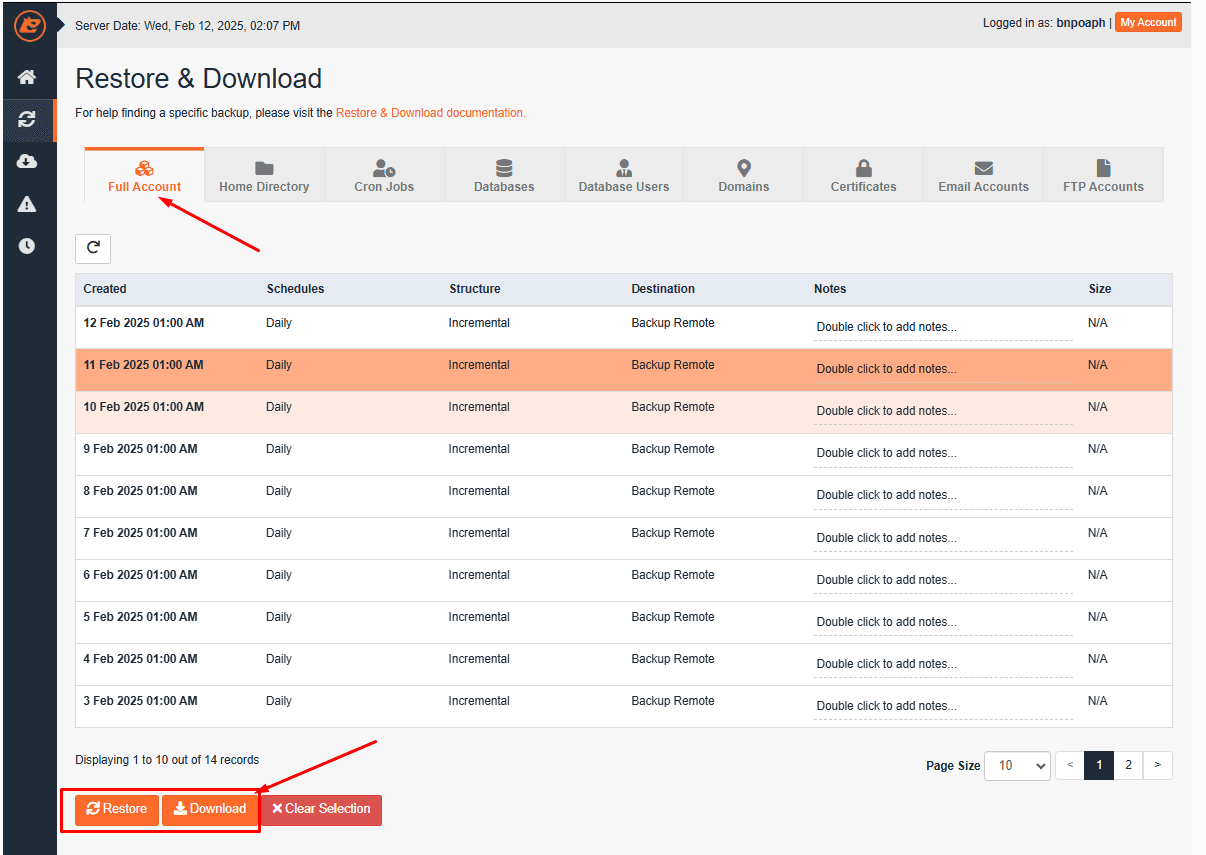Open the Alerts warning triangle icon
This screenshot has width=1206, height=855.
(x=27, y=204)
